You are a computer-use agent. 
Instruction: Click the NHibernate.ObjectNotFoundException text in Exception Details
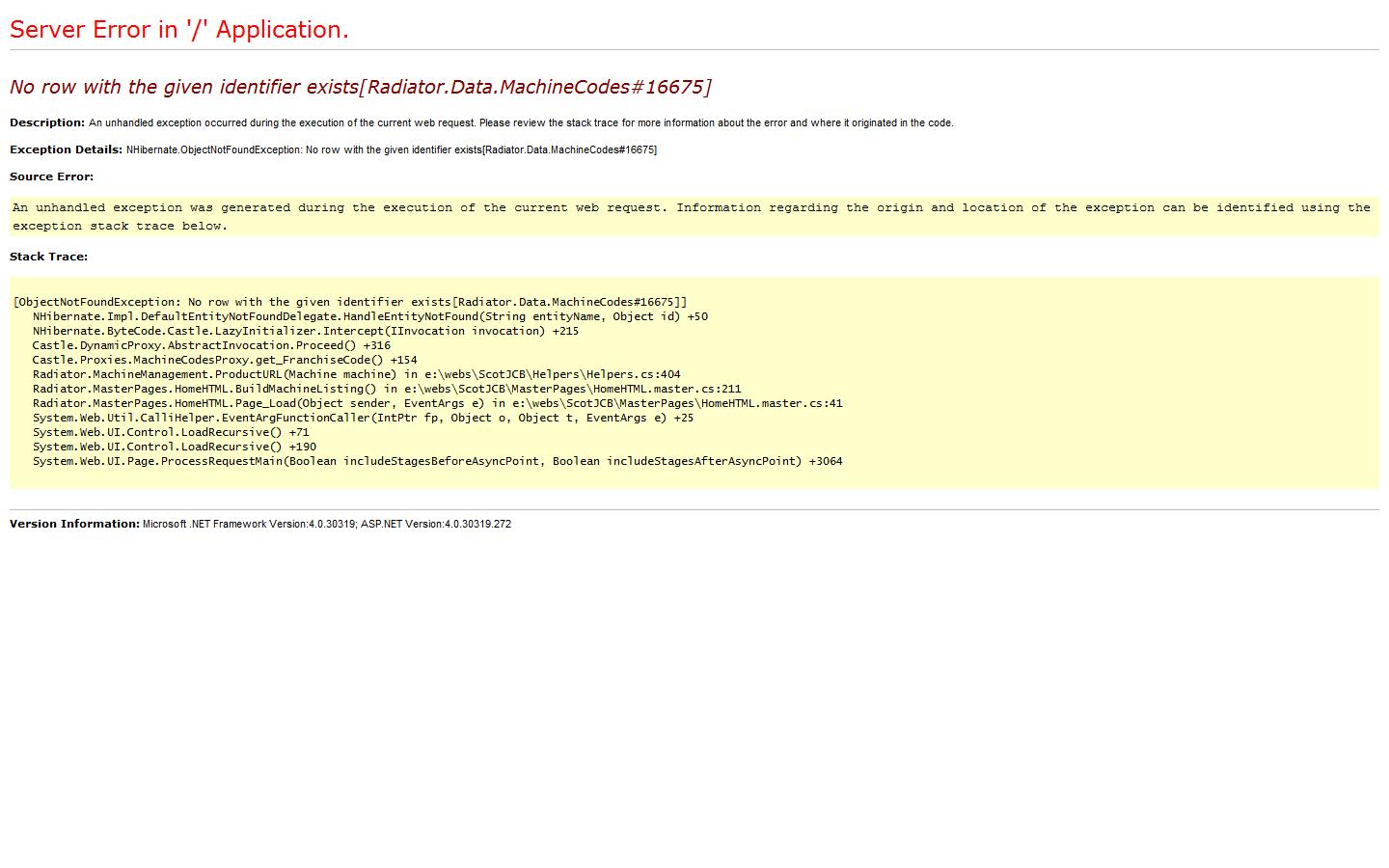click(x=391, y=149)
